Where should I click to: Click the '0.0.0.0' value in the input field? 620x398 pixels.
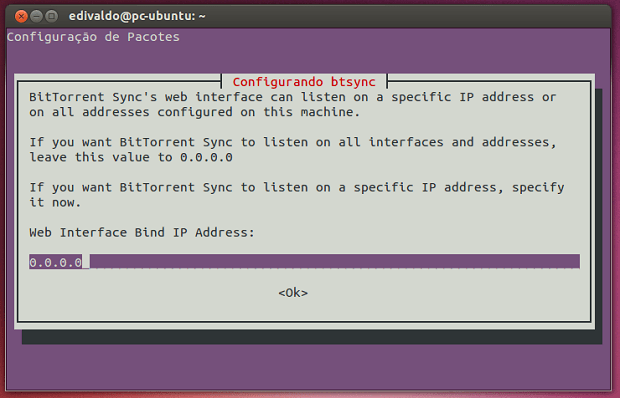click(55, 262)
